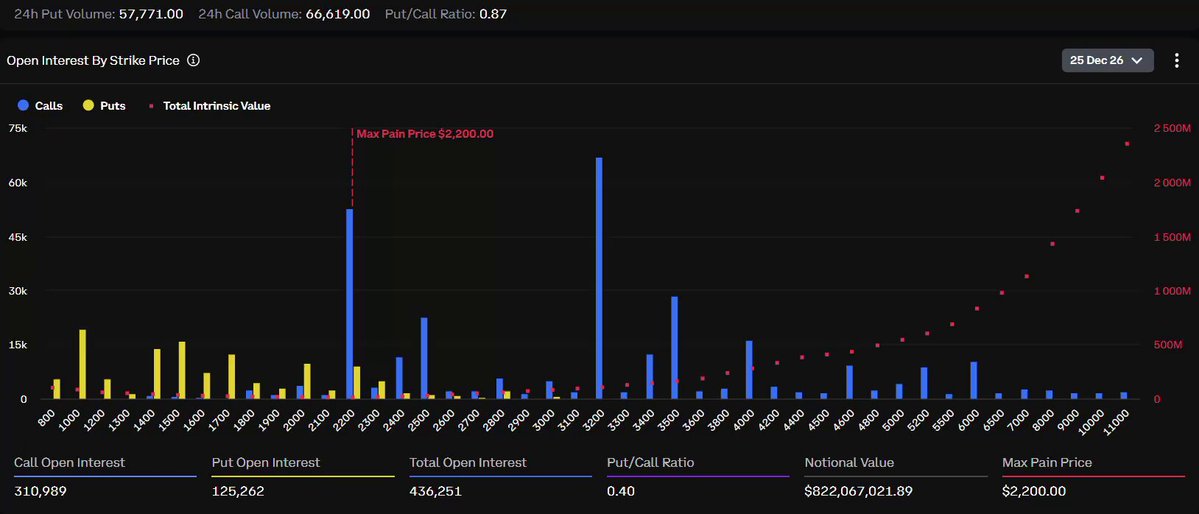Click the call bar at strike 3400
The image size is (1199, 514).
[649, 376]
